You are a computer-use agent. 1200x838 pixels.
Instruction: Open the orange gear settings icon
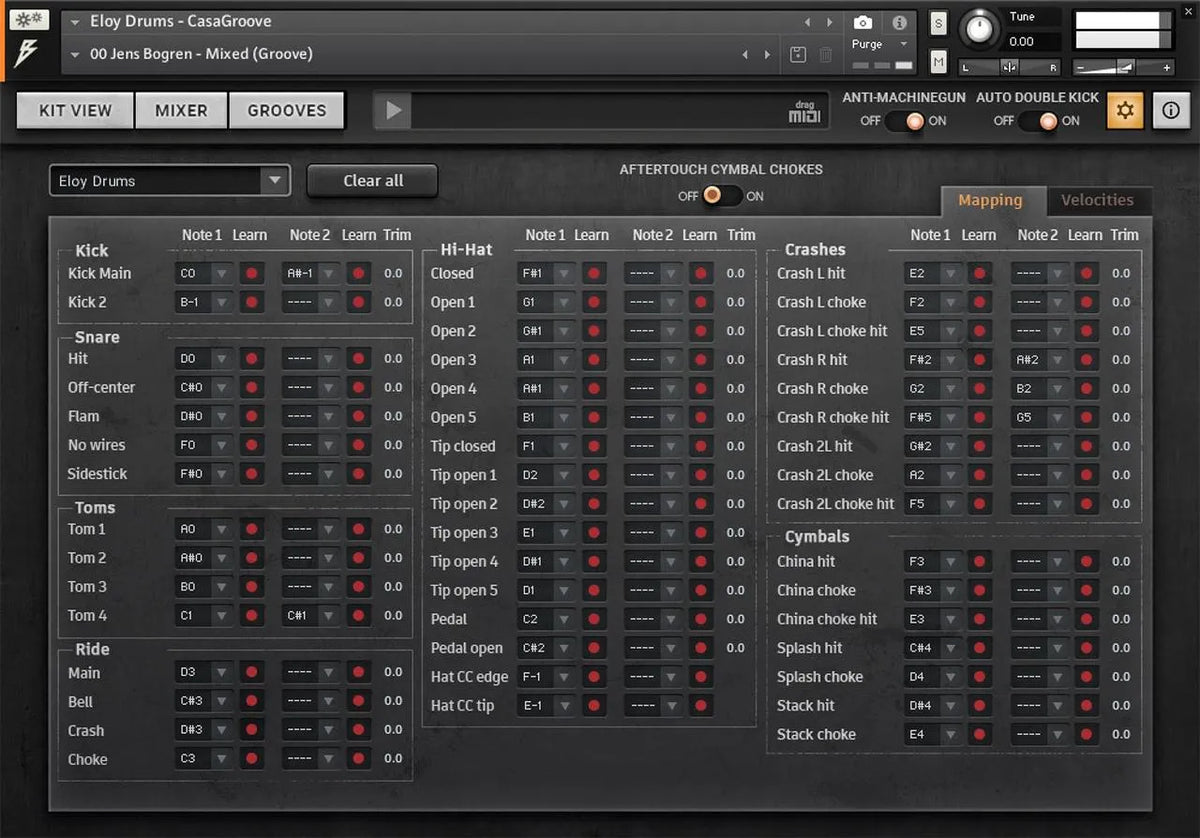(1124, 110)
